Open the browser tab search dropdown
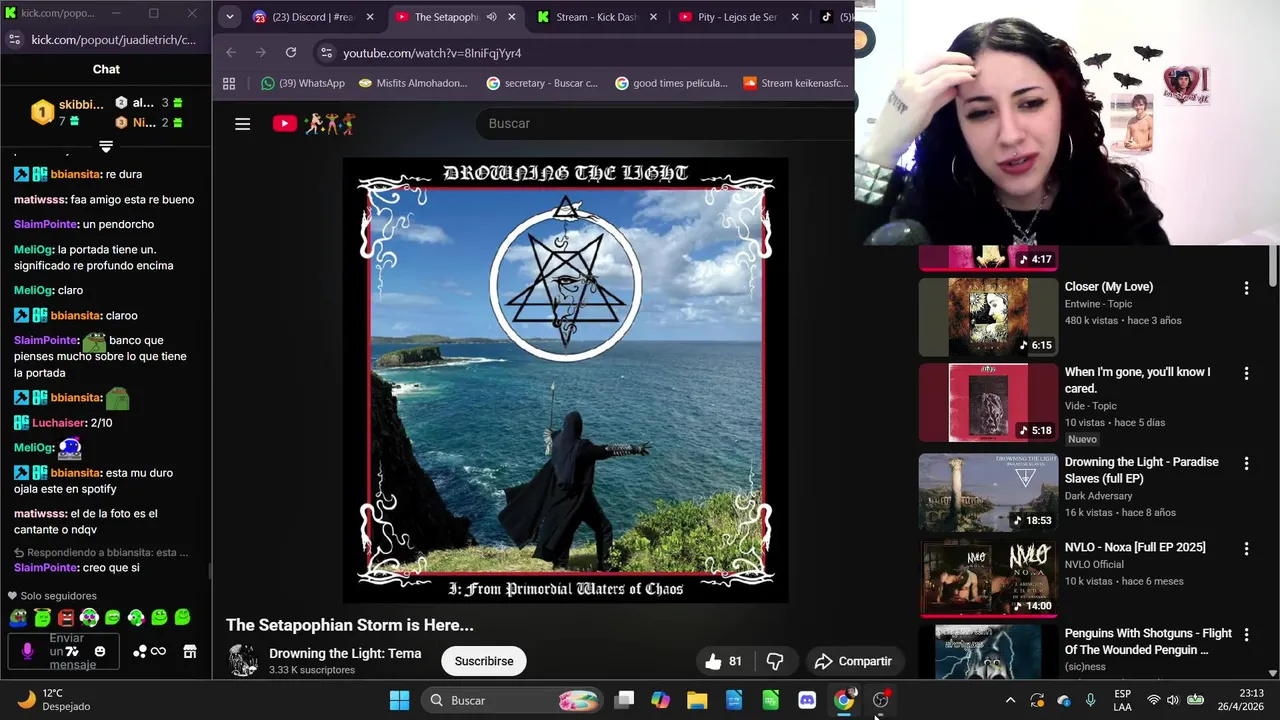Viewport: 1280px width, 720px height. pyautogui.click(x=229, y=17)
